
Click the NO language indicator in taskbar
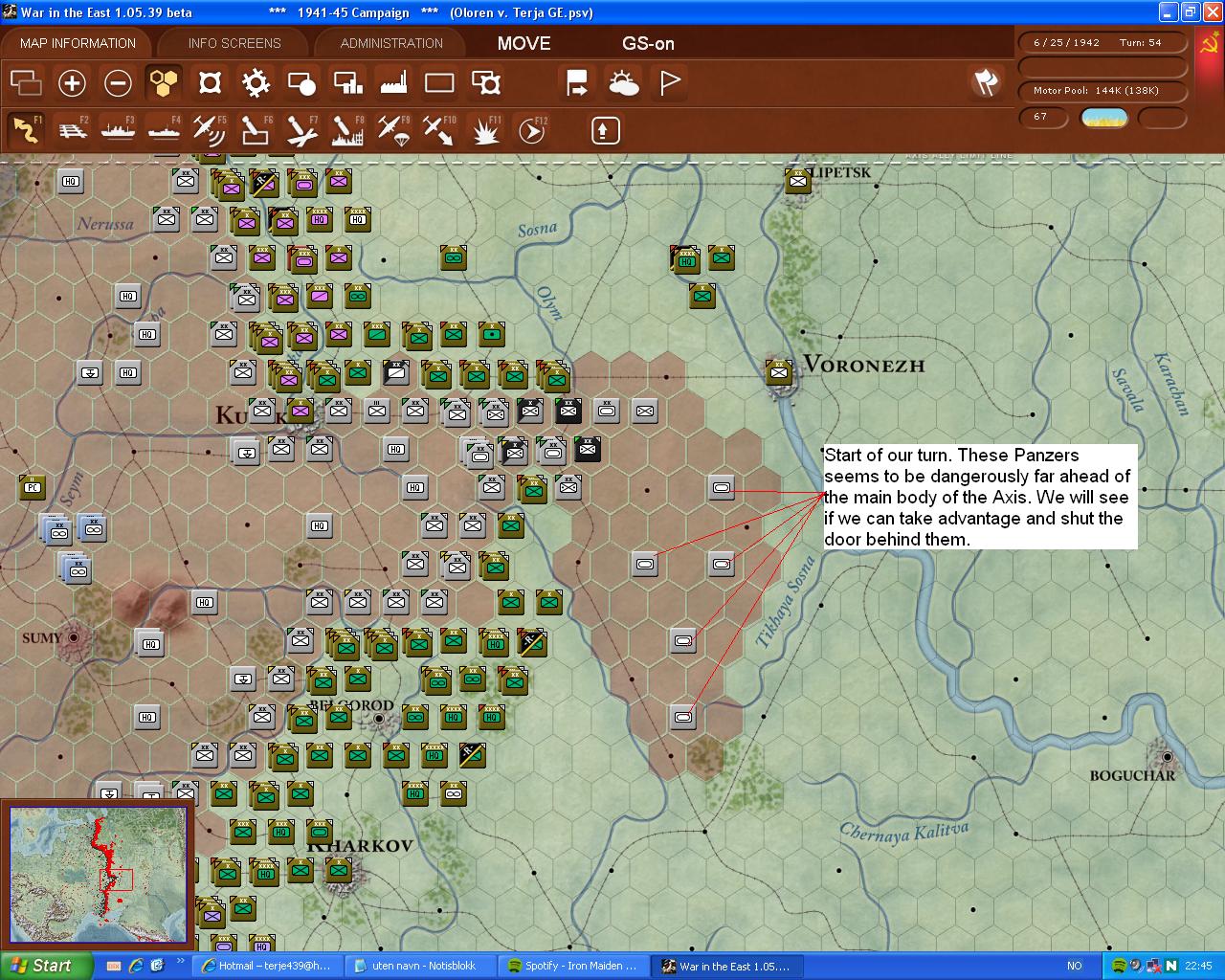[x=1075, y=967]
